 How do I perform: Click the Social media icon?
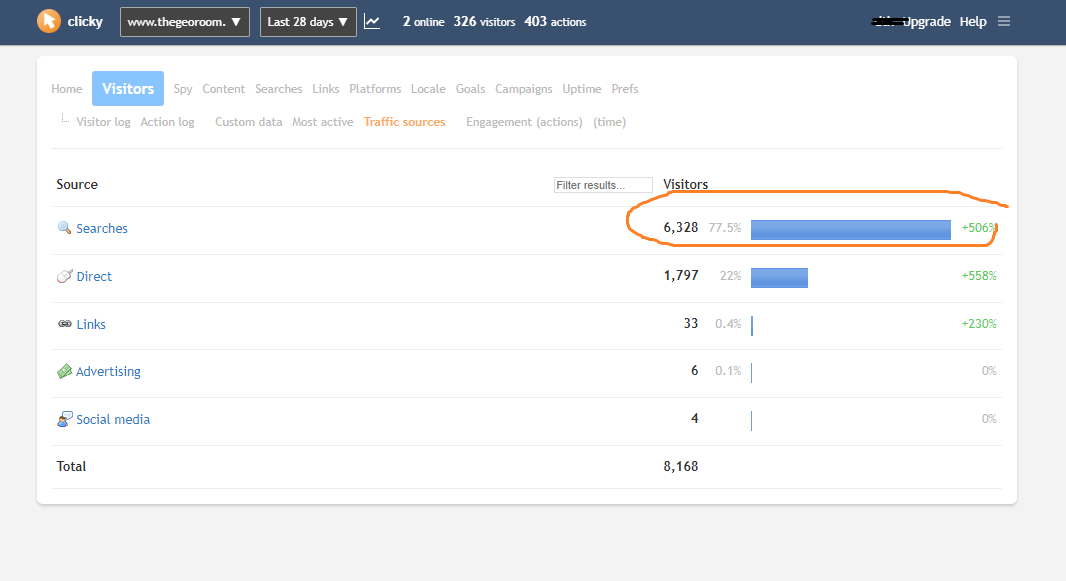(65, 419)
